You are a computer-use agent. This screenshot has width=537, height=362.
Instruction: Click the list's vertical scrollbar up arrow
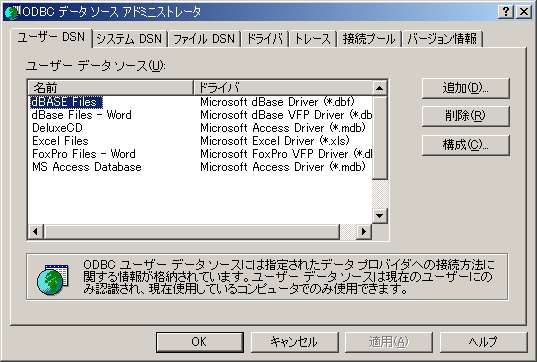379,88
